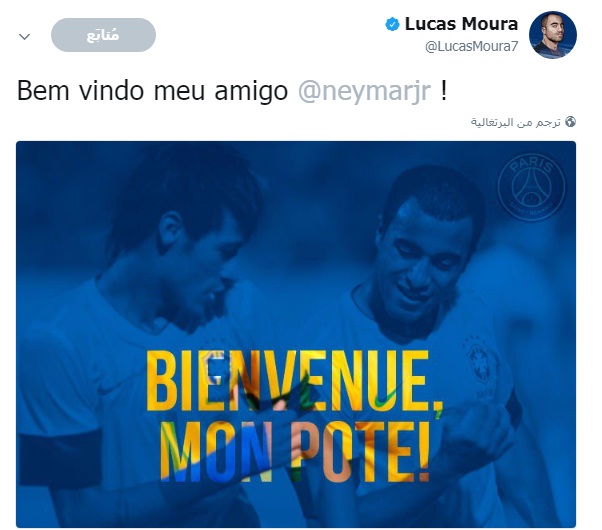Click the BIENVENUE headline in the image
The image size is (602, 530).
pos(295,381)
